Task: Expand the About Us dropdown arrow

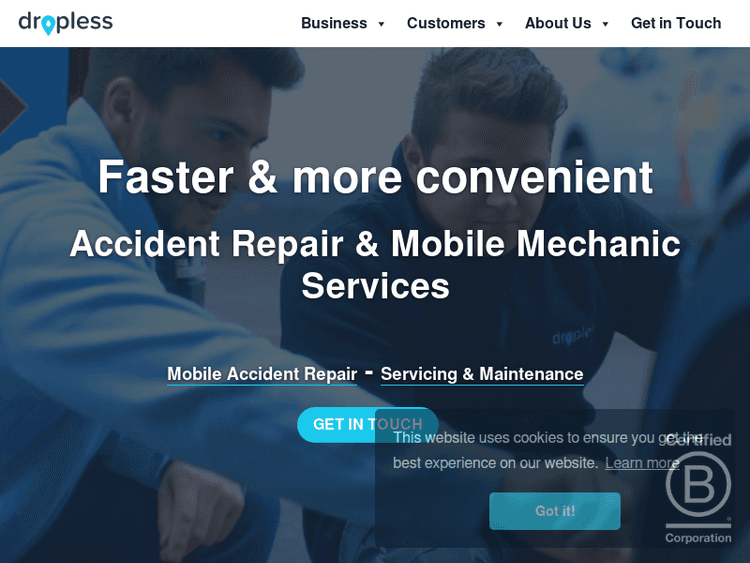Action: (605, 24)
